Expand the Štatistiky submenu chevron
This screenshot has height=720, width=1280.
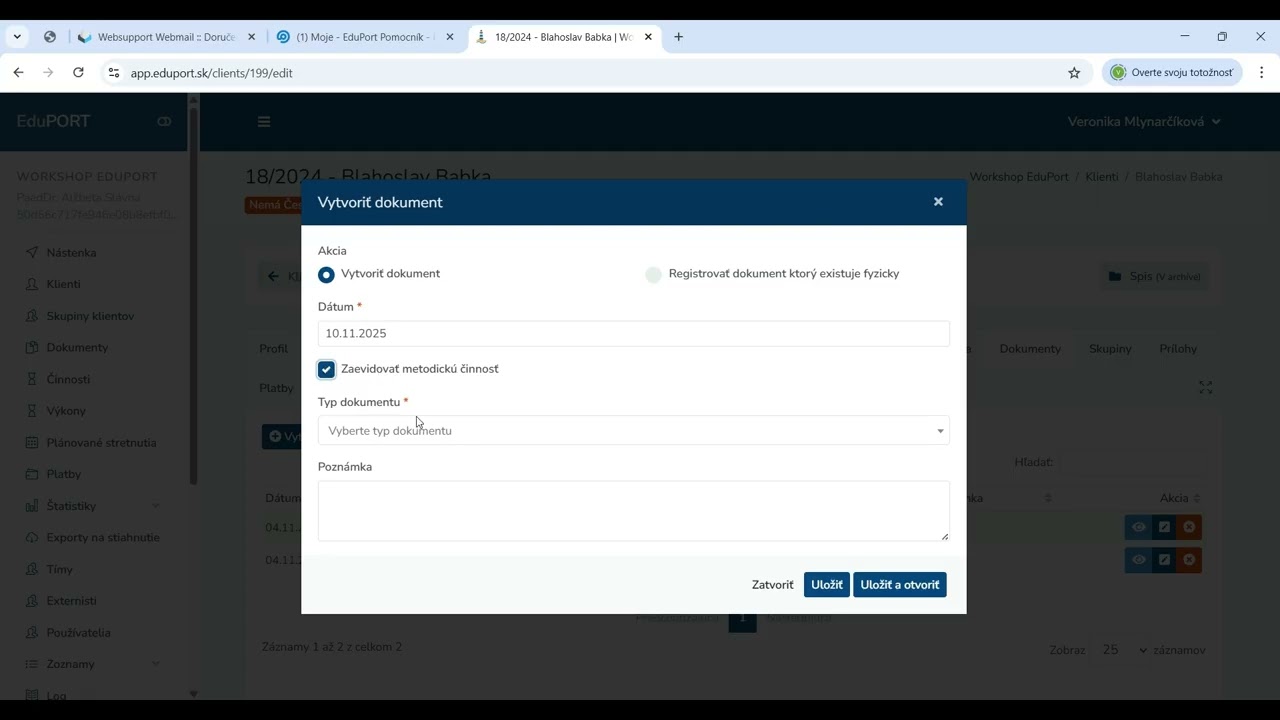coord(156,506)
